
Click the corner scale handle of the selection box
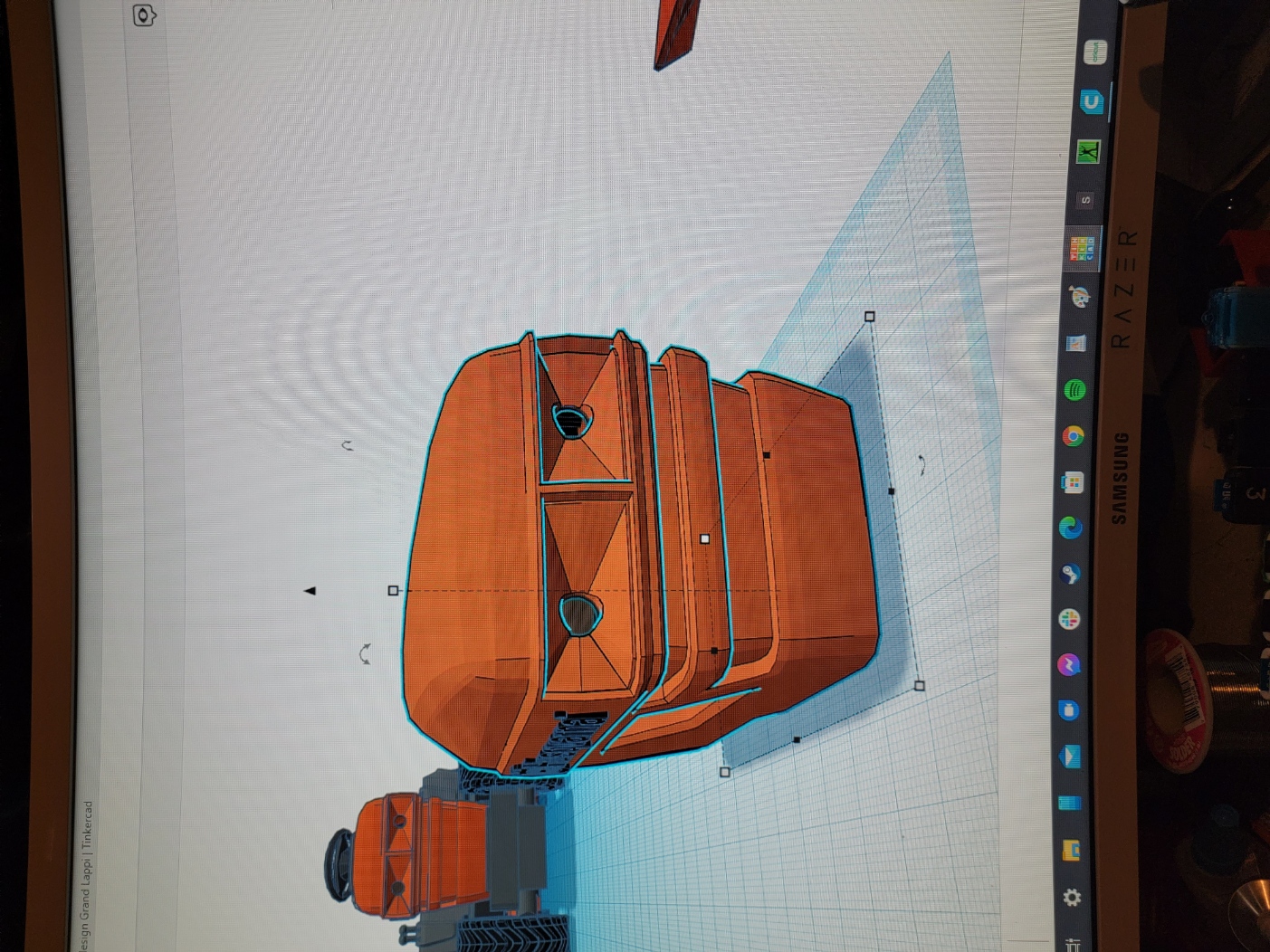(x=870, y=316)
